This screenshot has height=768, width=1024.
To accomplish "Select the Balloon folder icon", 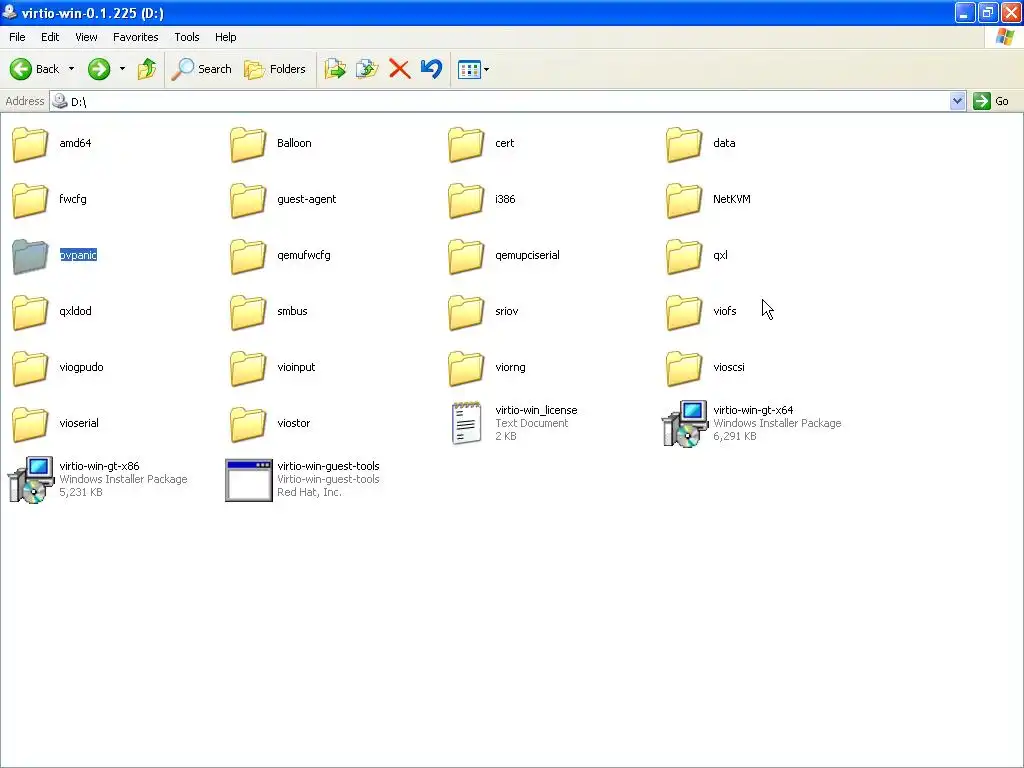I will click(x=248, y=144).
